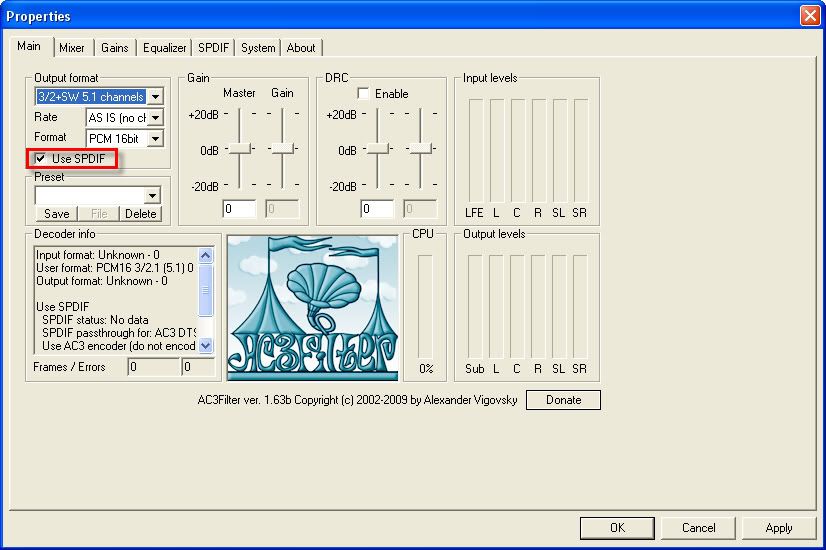Click the LFE input level meter
Viewport: 826px width, 550px height.
pos(475,150)
